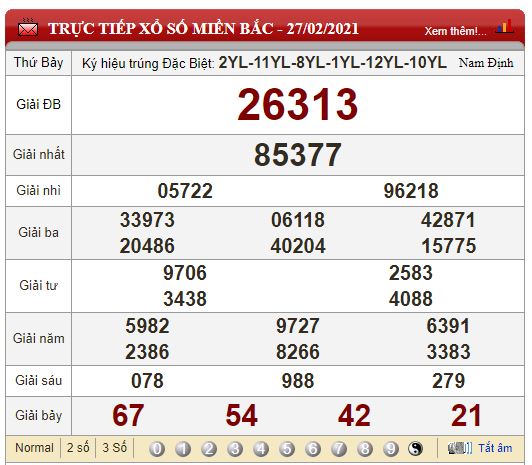Click the speaker sound icon
This screenshot has height=465, width=532.
[460, 448]
